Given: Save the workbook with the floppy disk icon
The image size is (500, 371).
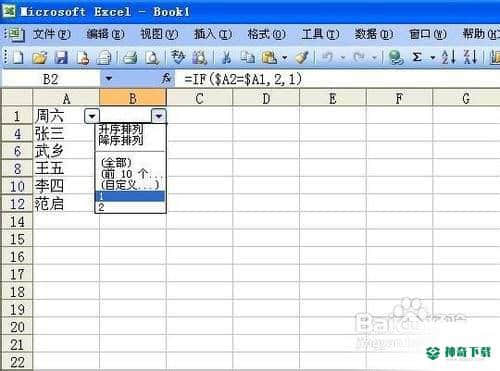Looking at the screenshot, I should click(61, 58).
